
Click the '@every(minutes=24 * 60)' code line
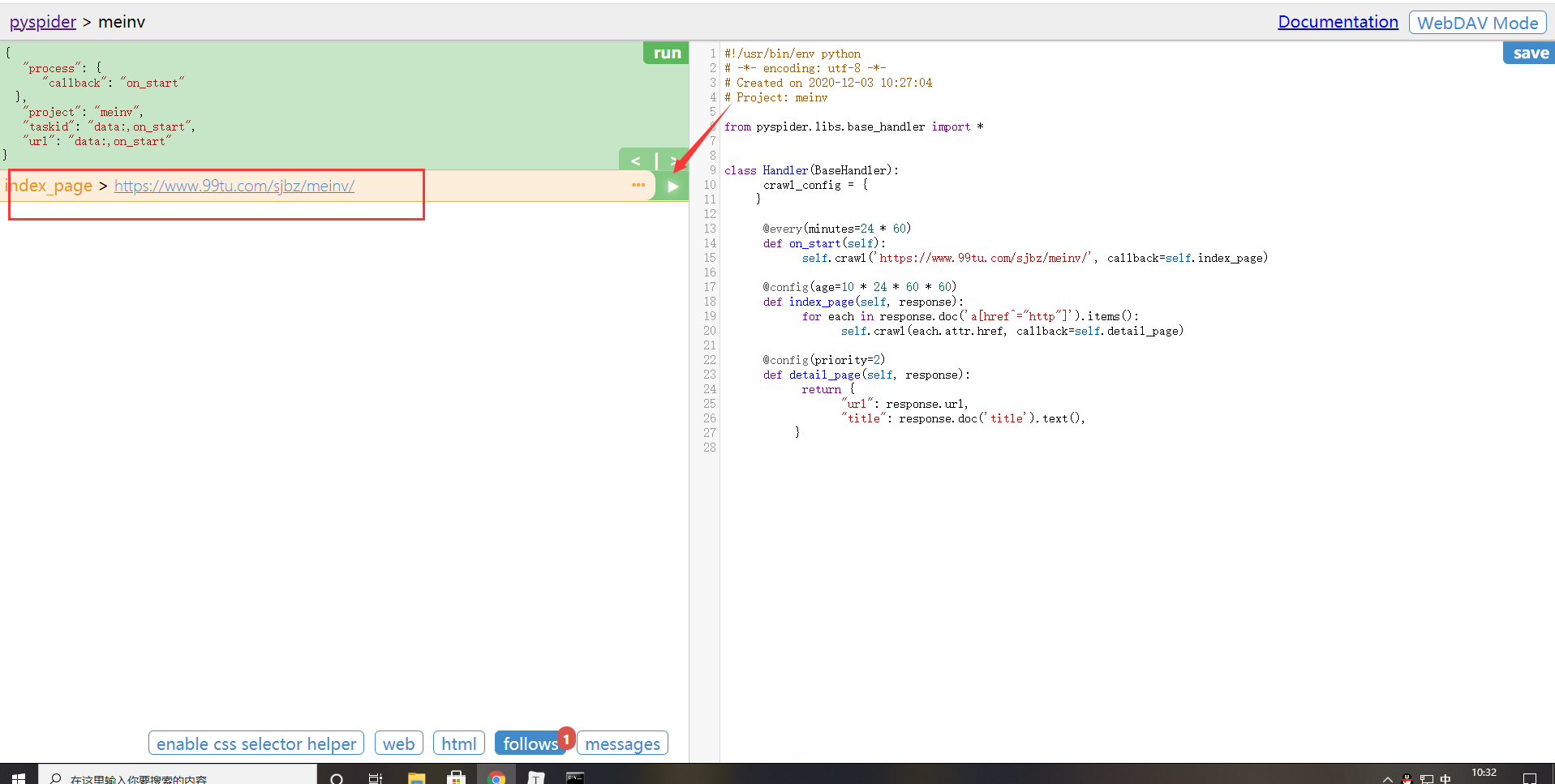tap(836, 229)
